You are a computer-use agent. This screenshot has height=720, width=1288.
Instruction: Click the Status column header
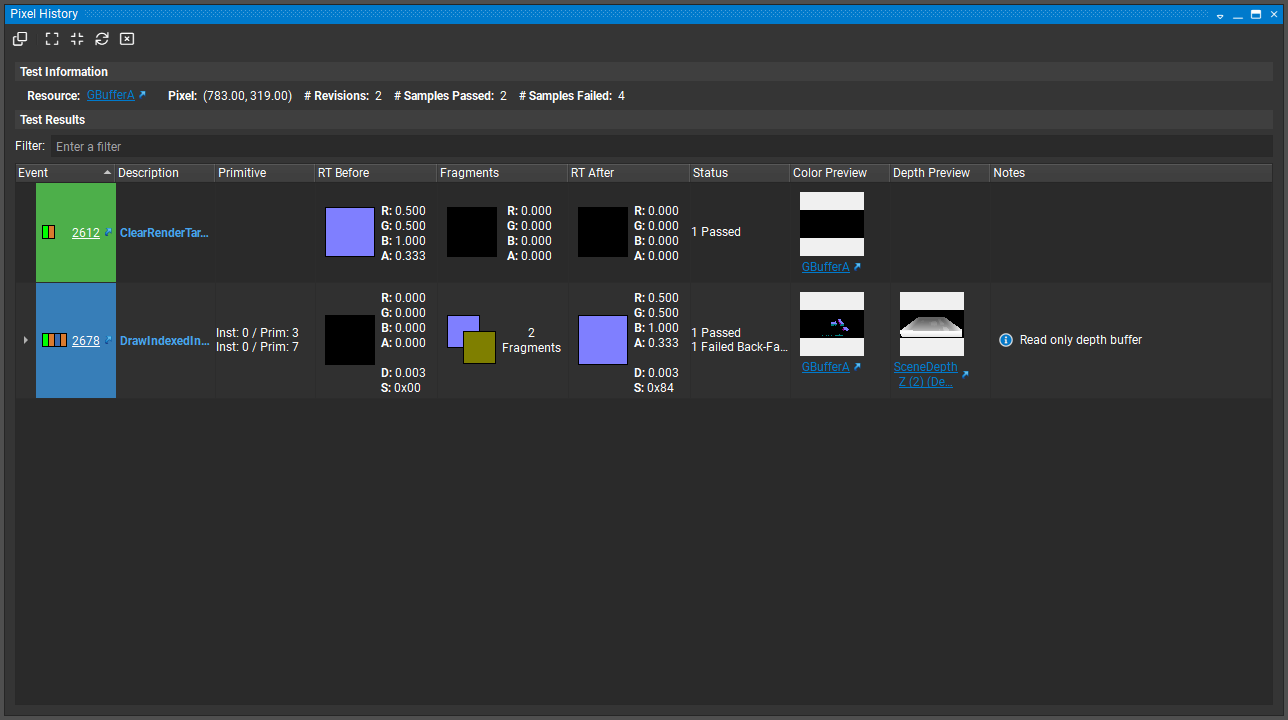click(739, 173)
